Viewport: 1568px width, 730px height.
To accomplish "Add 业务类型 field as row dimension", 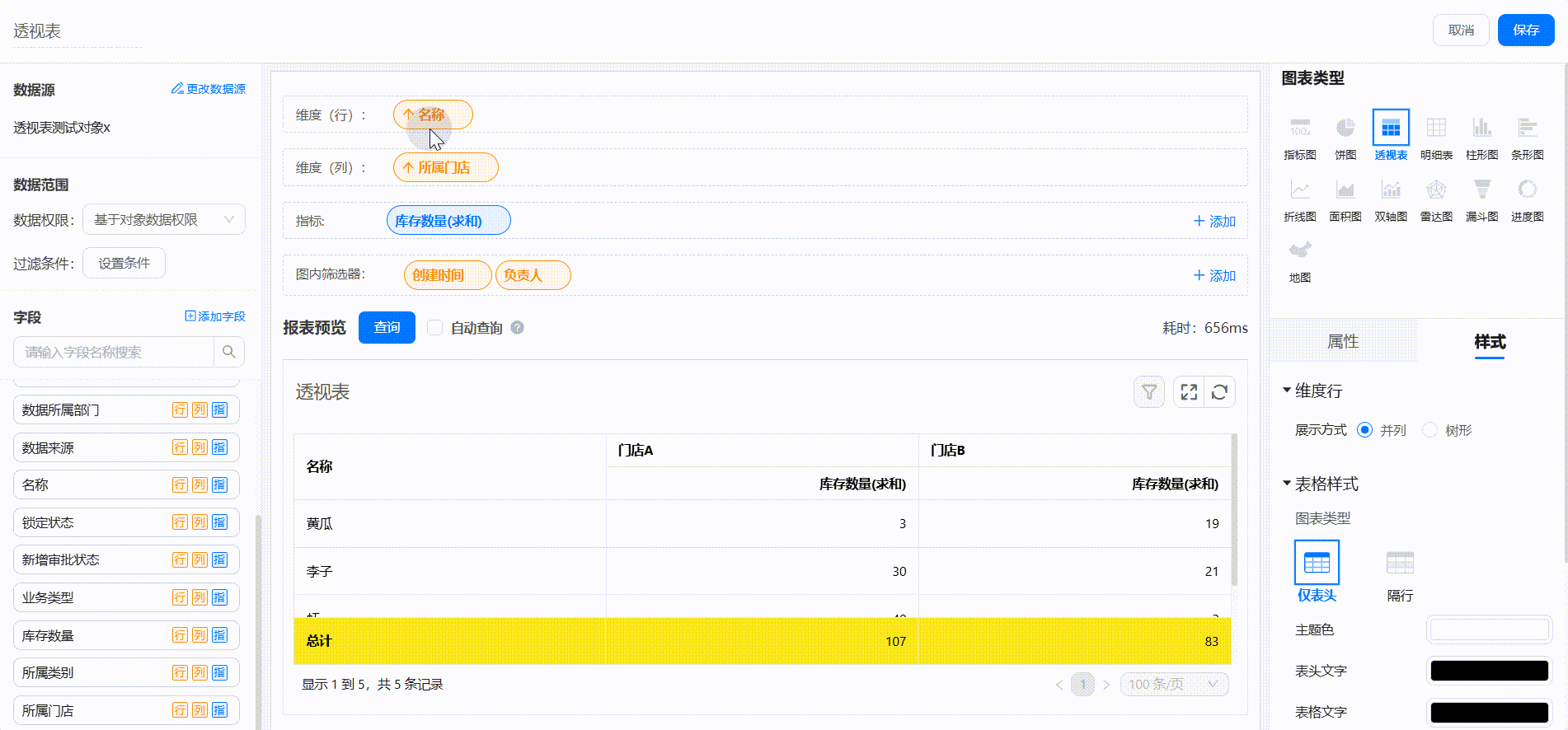I will [x=180, y=597].
